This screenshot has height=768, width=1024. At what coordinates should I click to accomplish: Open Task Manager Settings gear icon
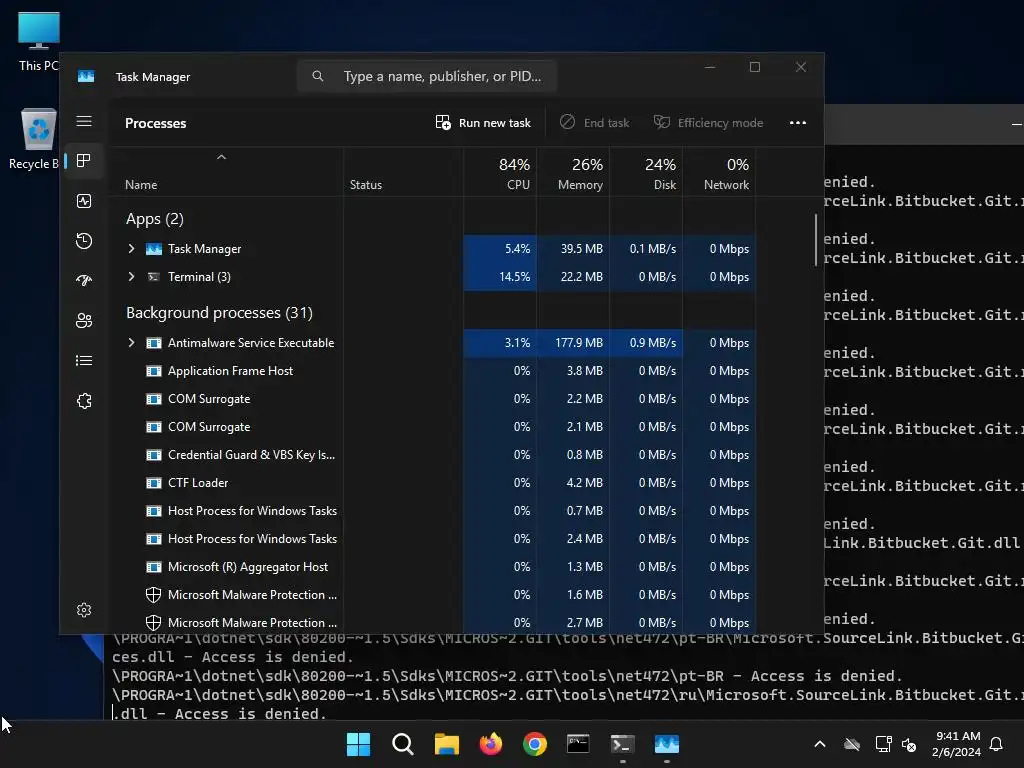pos(84,610)
